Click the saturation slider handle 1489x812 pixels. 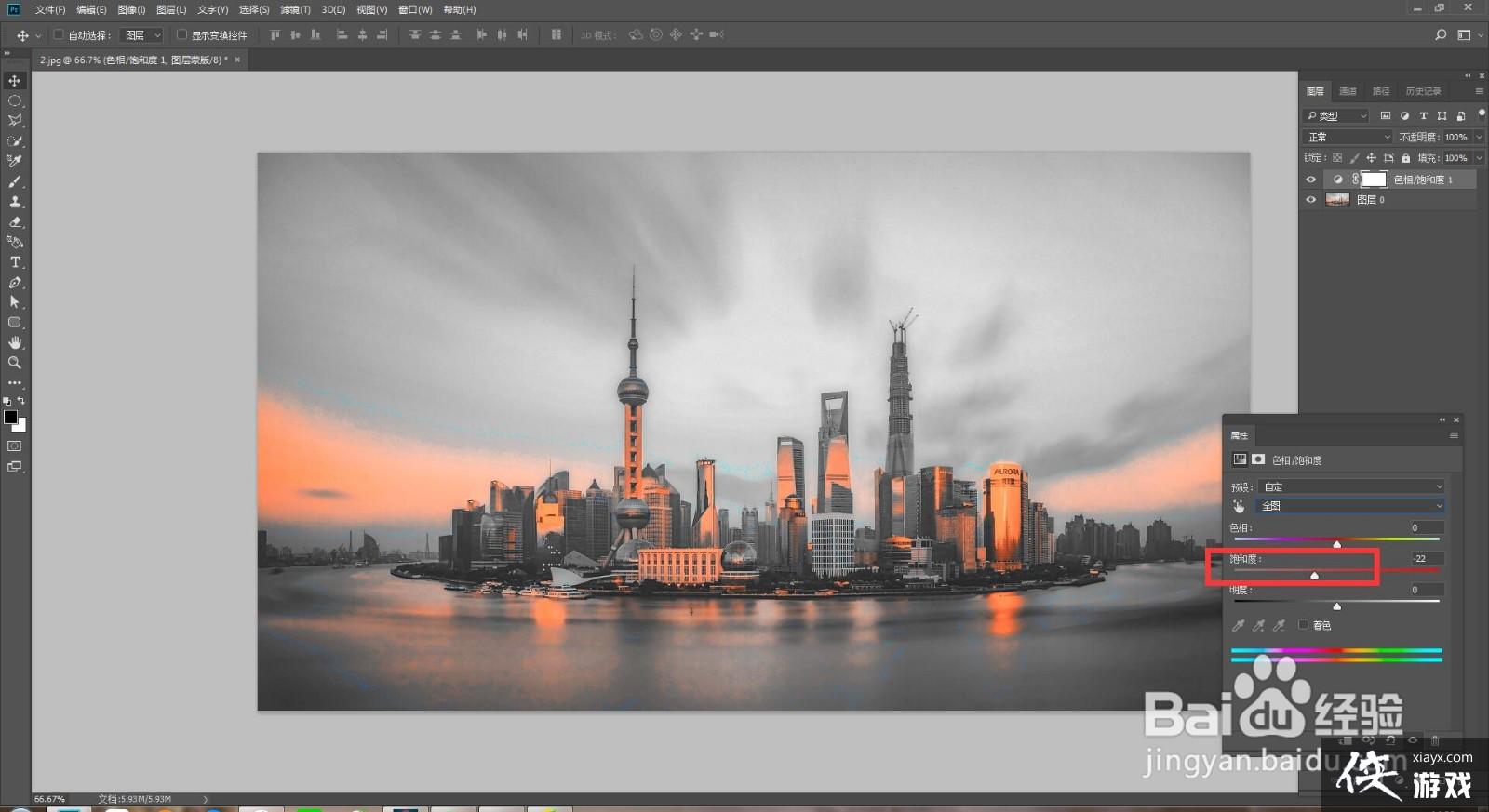1314,576
